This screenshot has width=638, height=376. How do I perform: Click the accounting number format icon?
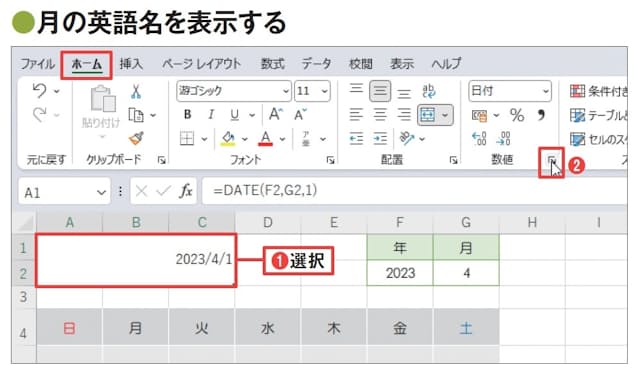(x=480, y=115)
